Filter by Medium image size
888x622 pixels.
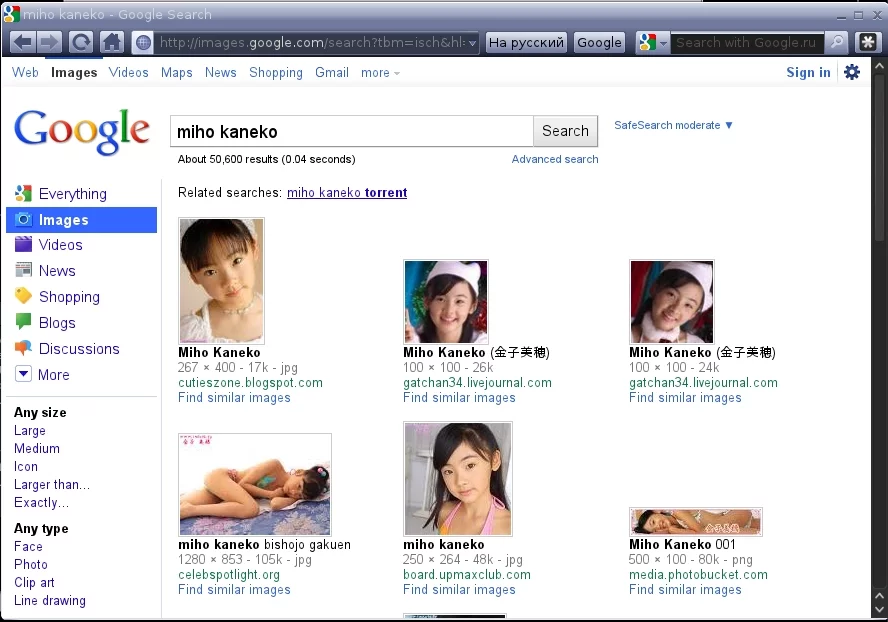click(x=37, y=448)
